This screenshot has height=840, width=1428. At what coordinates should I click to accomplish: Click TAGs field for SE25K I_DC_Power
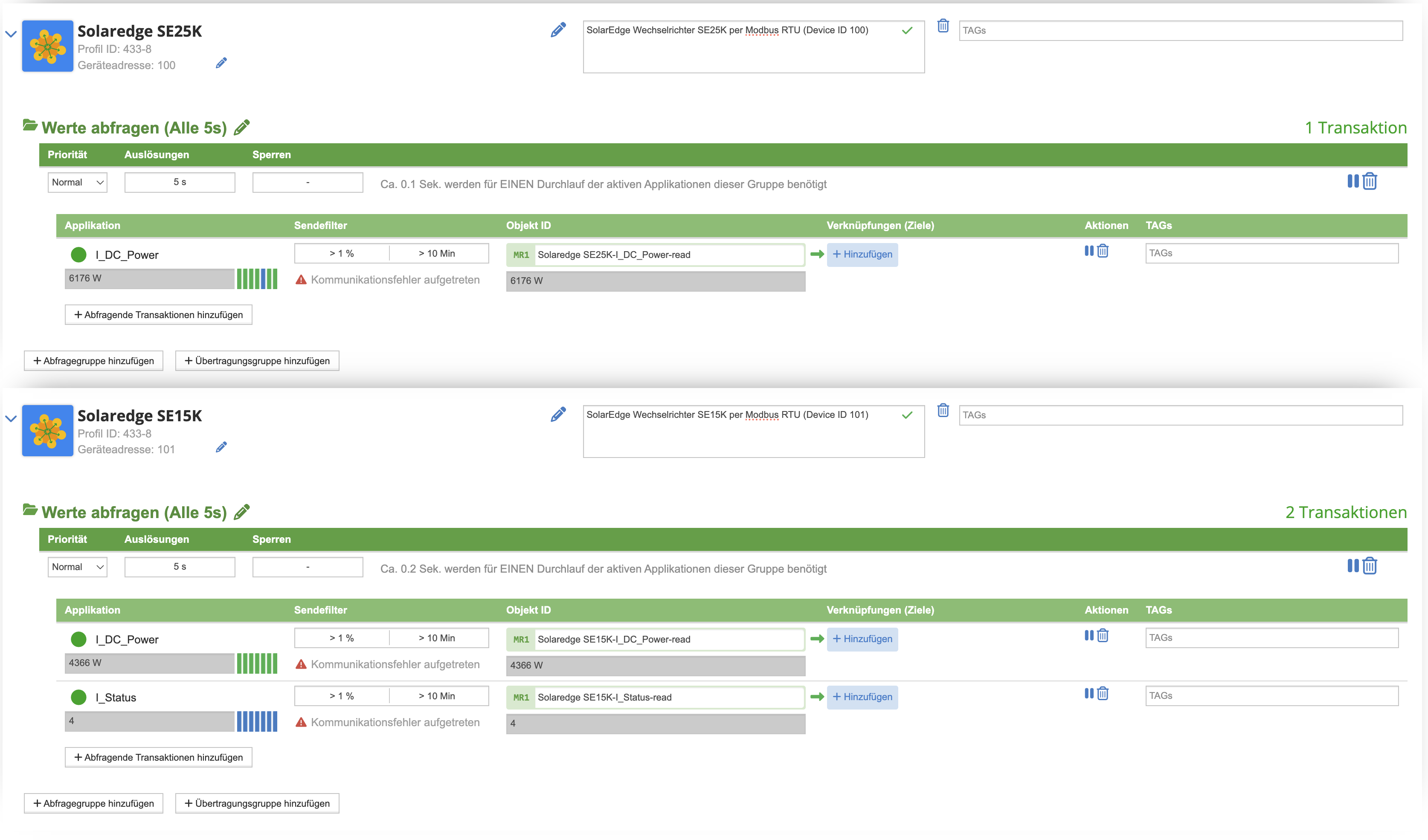[1272, 253]
